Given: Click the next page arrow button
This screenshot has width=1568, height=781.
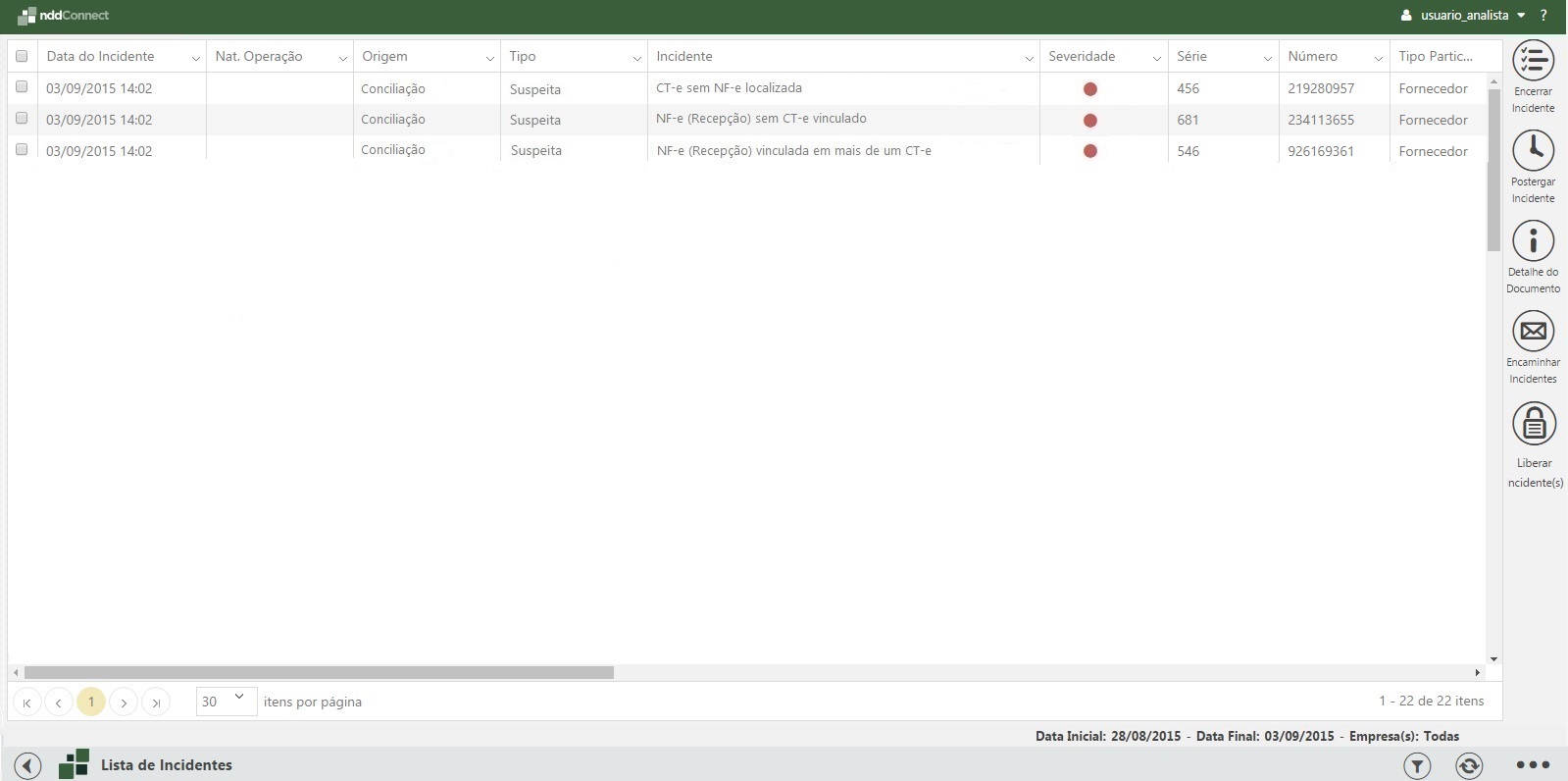Looking at the screenshot, I should click(124, 702).
